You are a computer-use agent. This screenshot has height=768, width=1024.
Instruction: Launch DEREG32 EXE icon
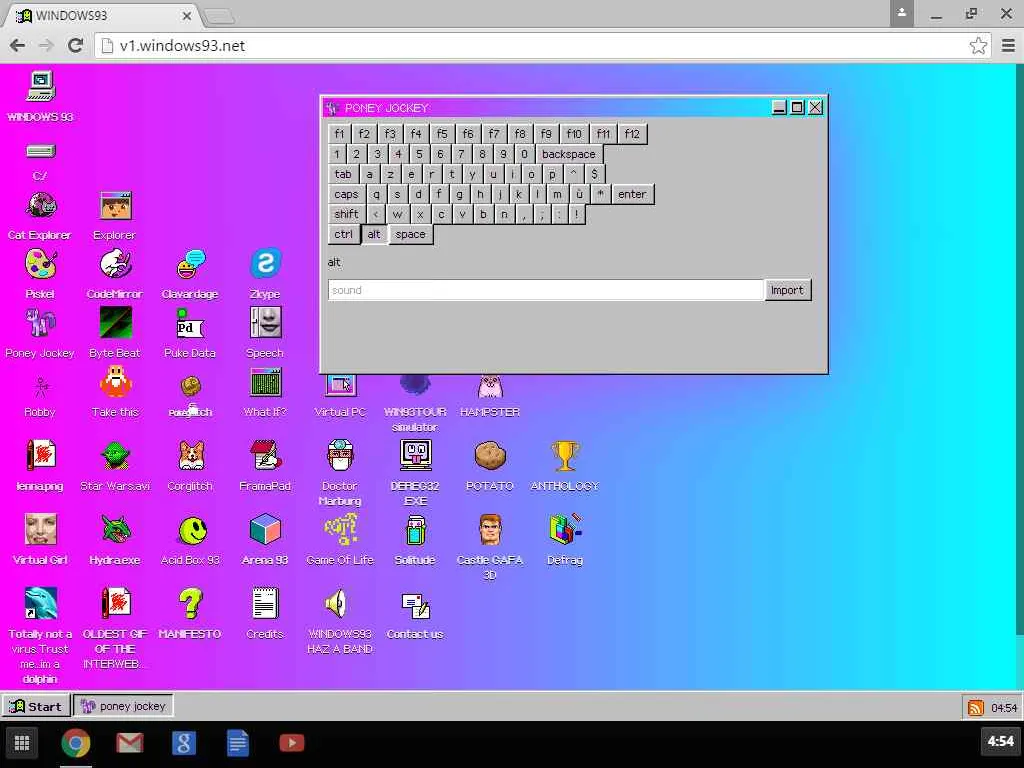pyautogui.click(x=415, y=455)
